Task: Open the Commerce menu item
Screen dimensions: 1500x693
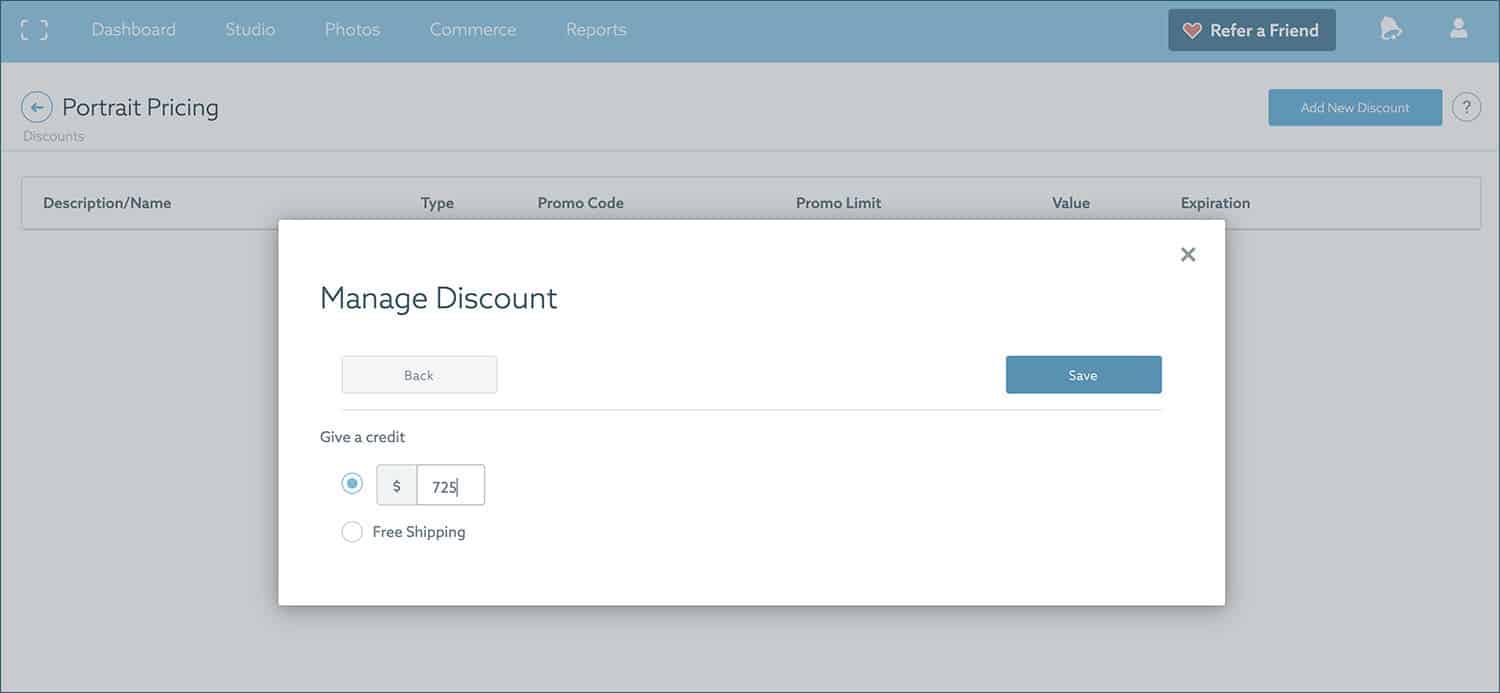Action: pos(473,30)
